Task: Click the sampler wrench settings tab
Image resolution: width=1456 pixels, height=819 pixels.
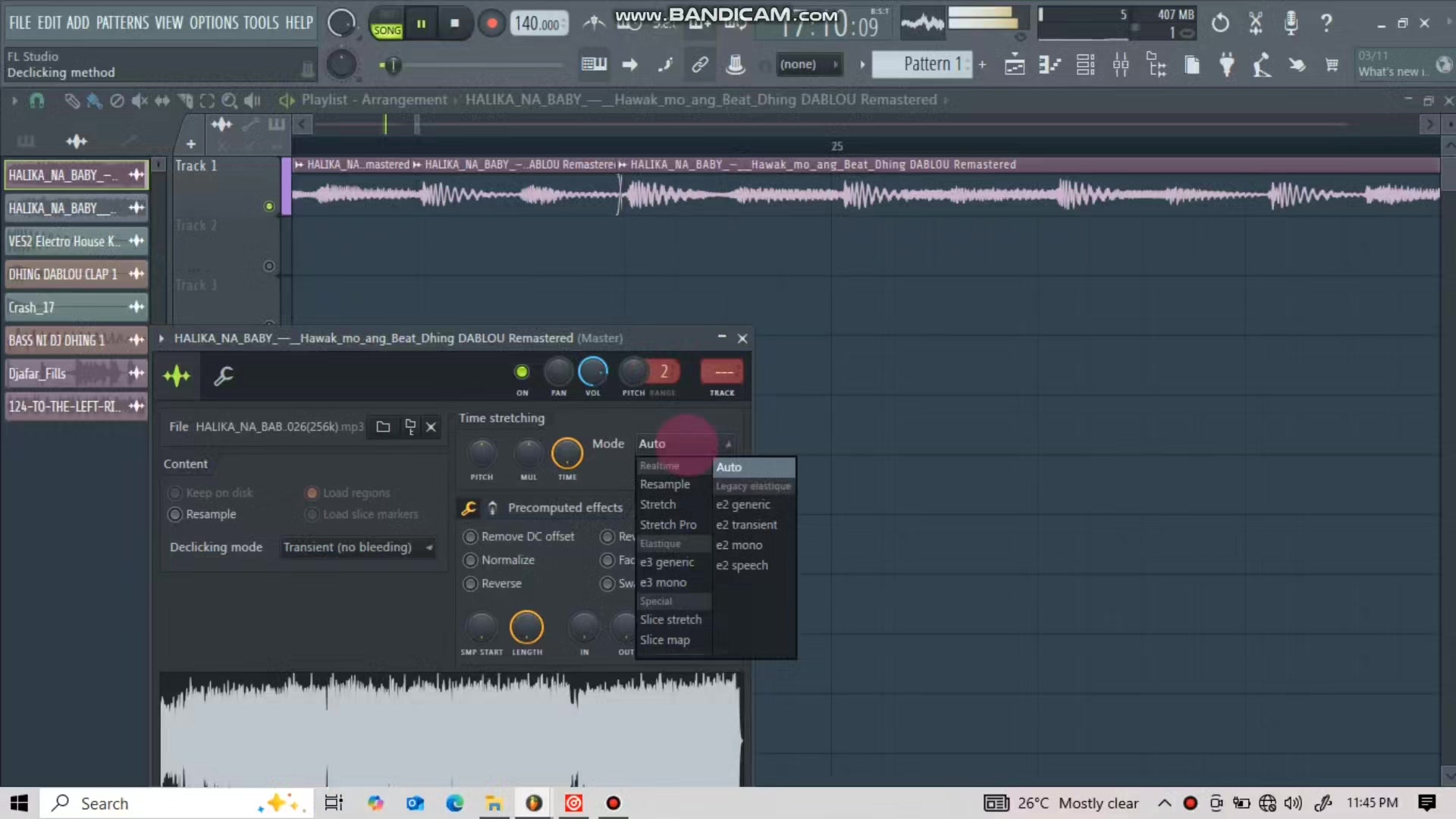Action: click(x=224, y=375)
